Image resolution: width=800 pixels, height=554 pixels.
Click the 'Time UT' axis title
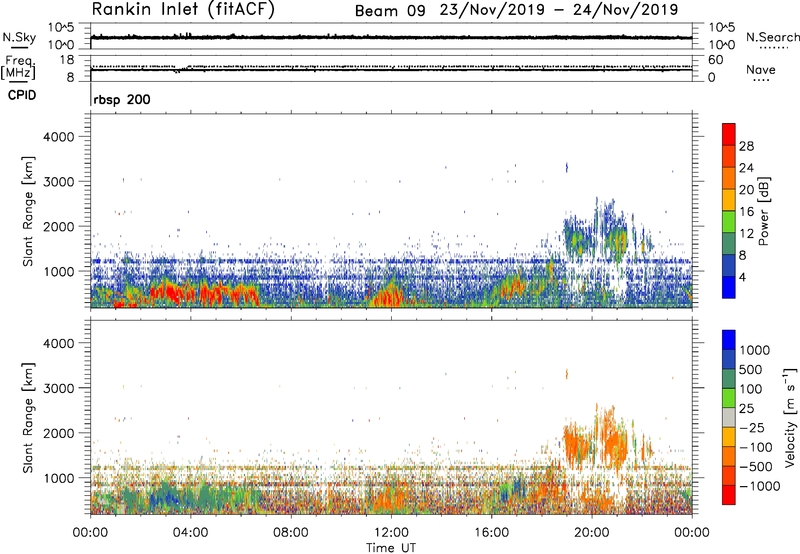tap(391, 548)
